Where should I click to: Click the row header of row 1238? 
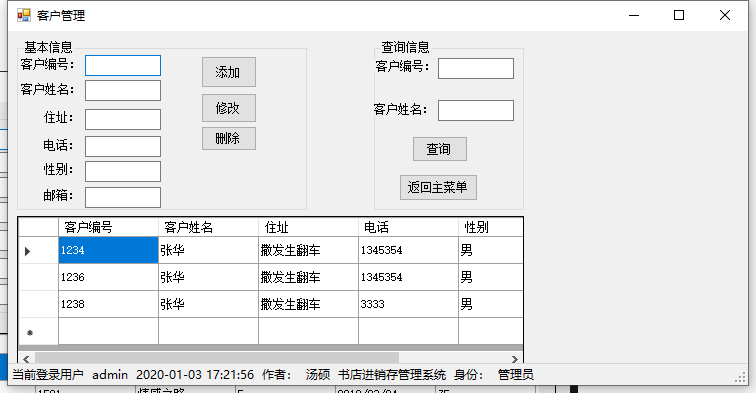tap(39, 304)
